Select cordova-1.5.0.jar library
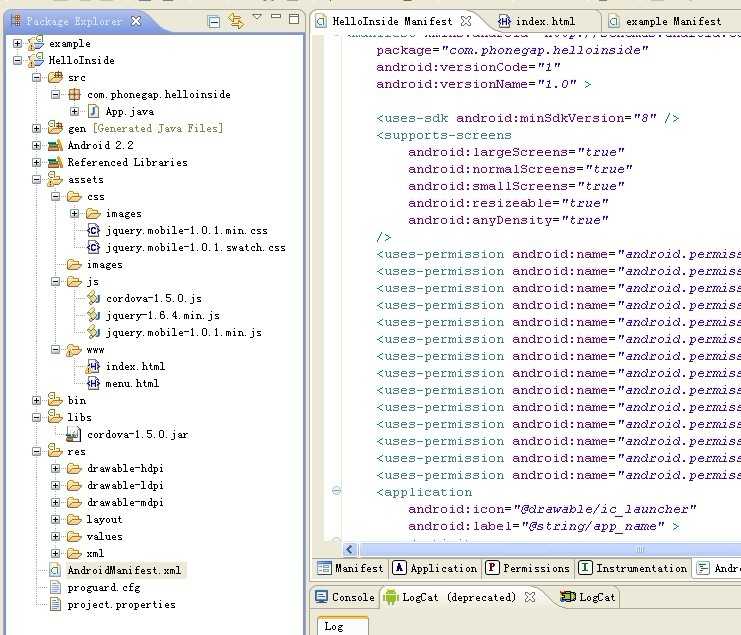This screenshot has height=635, width=741. [138, 435]
